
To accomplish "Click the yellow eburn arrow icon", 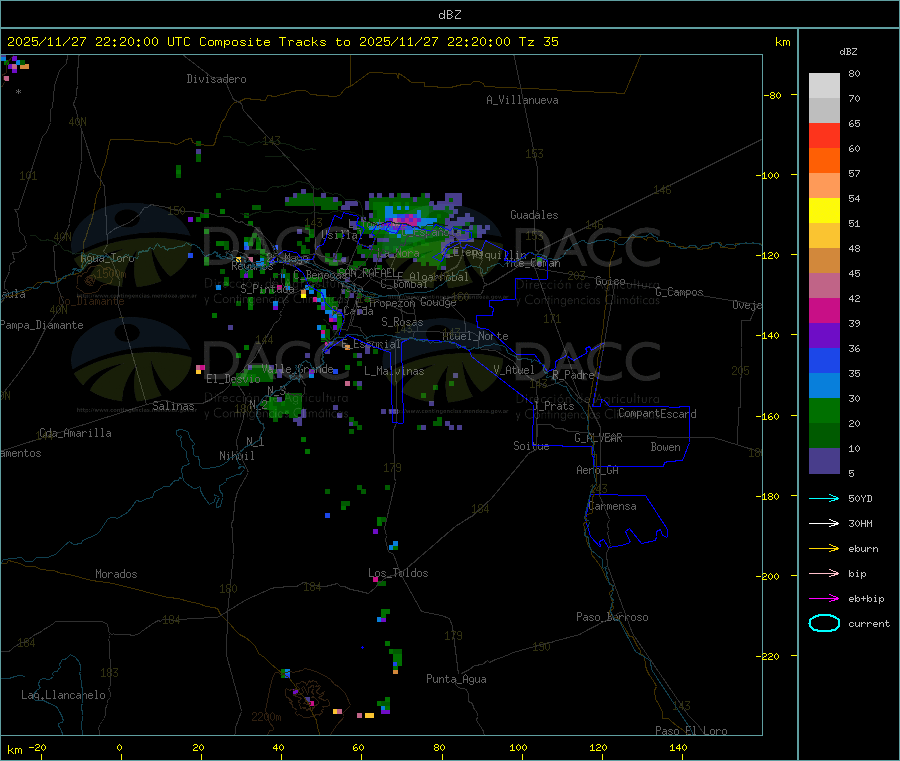I will pyautogui.click(x=824, y=548).
